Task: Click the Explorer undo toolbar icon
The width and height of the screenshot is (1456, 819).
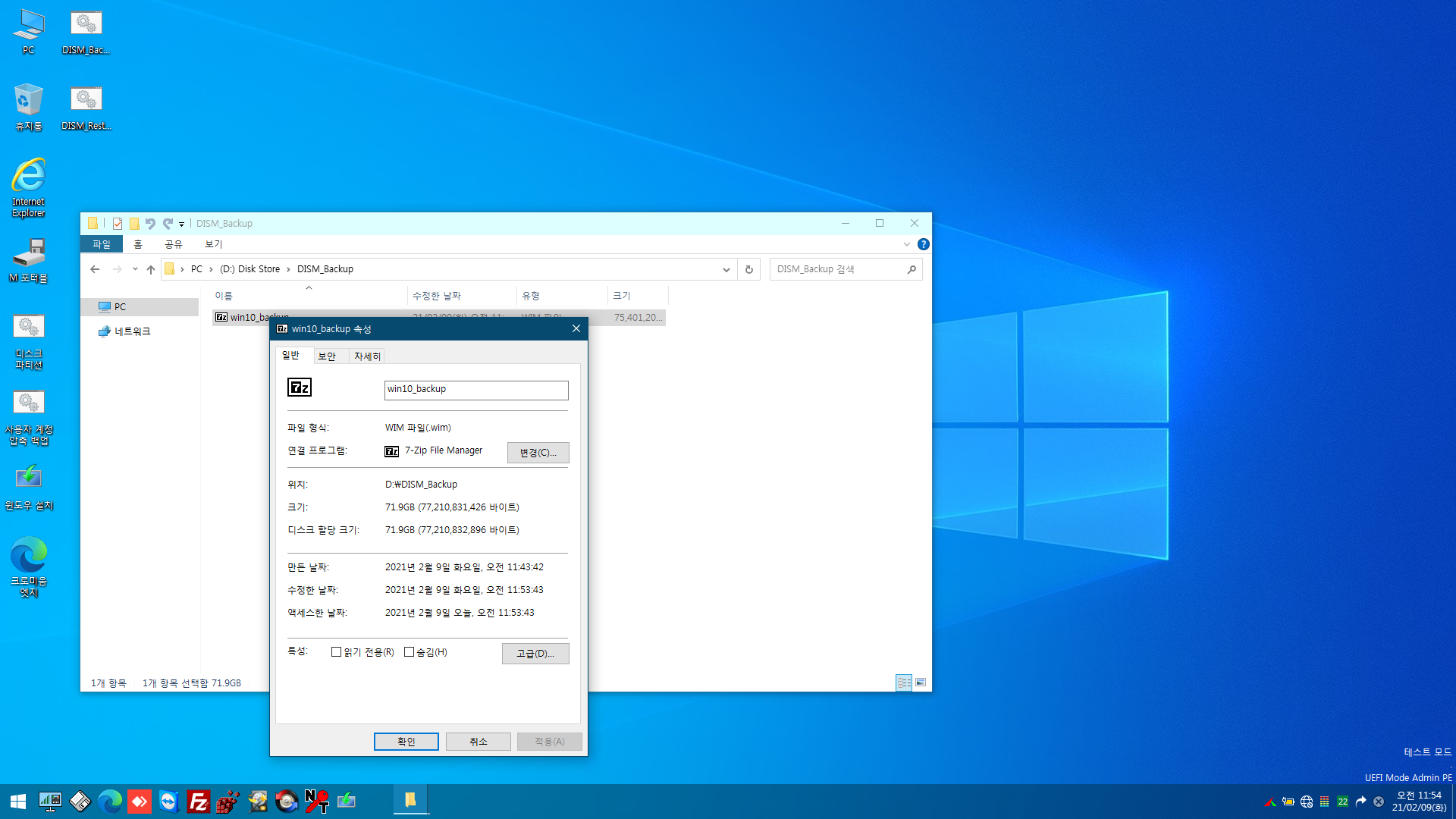Action: pyautogui.click(x=150, y=224)
